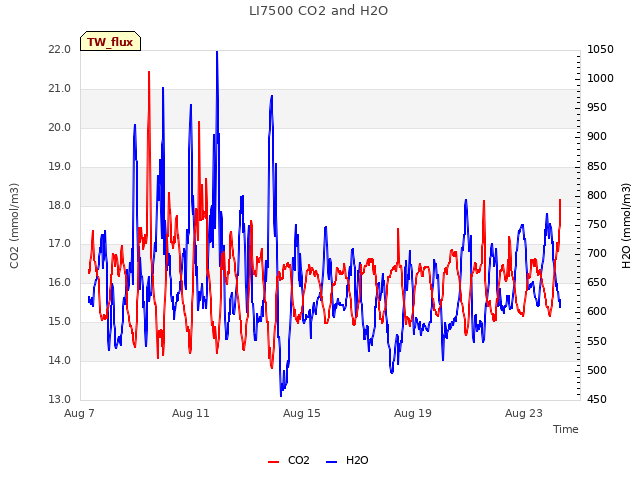
Task: Click the Aug 11 tick label
Action: (191, 413)
